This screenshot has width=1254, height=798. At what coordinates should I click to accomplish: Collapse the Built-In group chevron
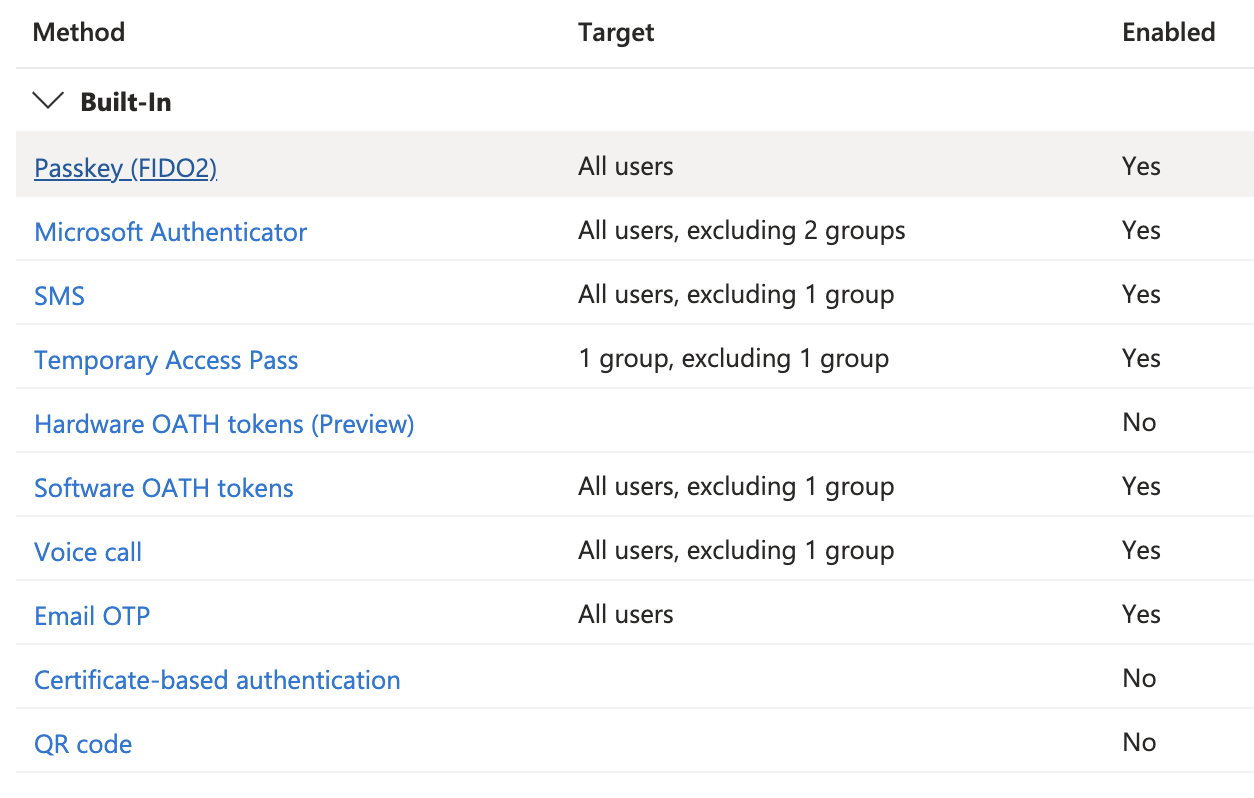pyautogui.click(x=48, y=101)
